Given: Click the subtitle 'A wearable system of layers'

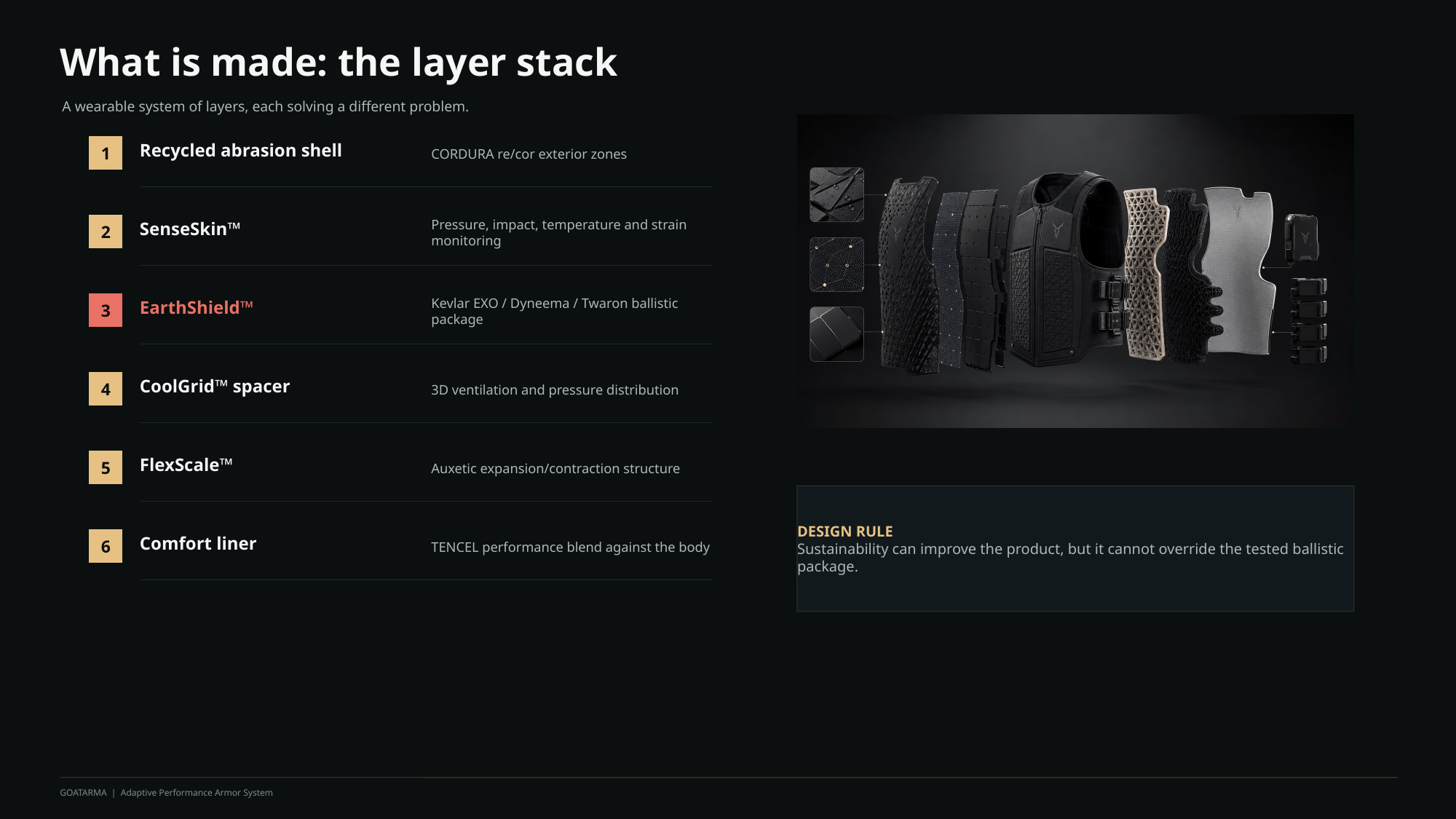Looking at the screenshot, I should (265, 107).
